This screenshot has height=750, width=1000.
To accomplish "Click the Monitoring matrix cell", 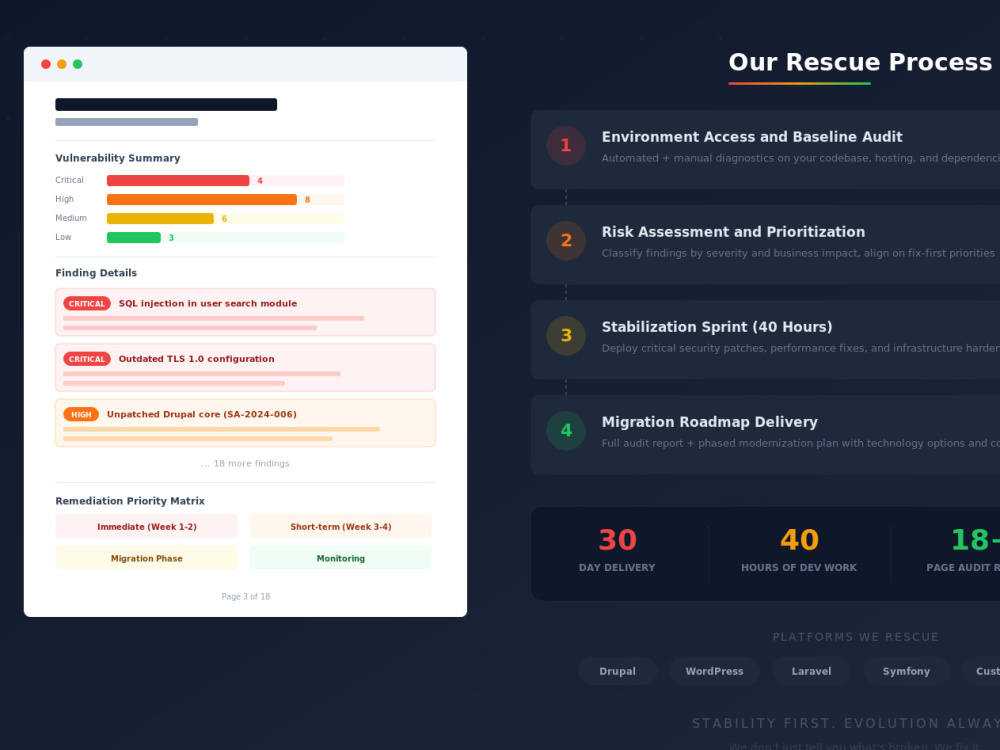I will [x=341, y=558].
